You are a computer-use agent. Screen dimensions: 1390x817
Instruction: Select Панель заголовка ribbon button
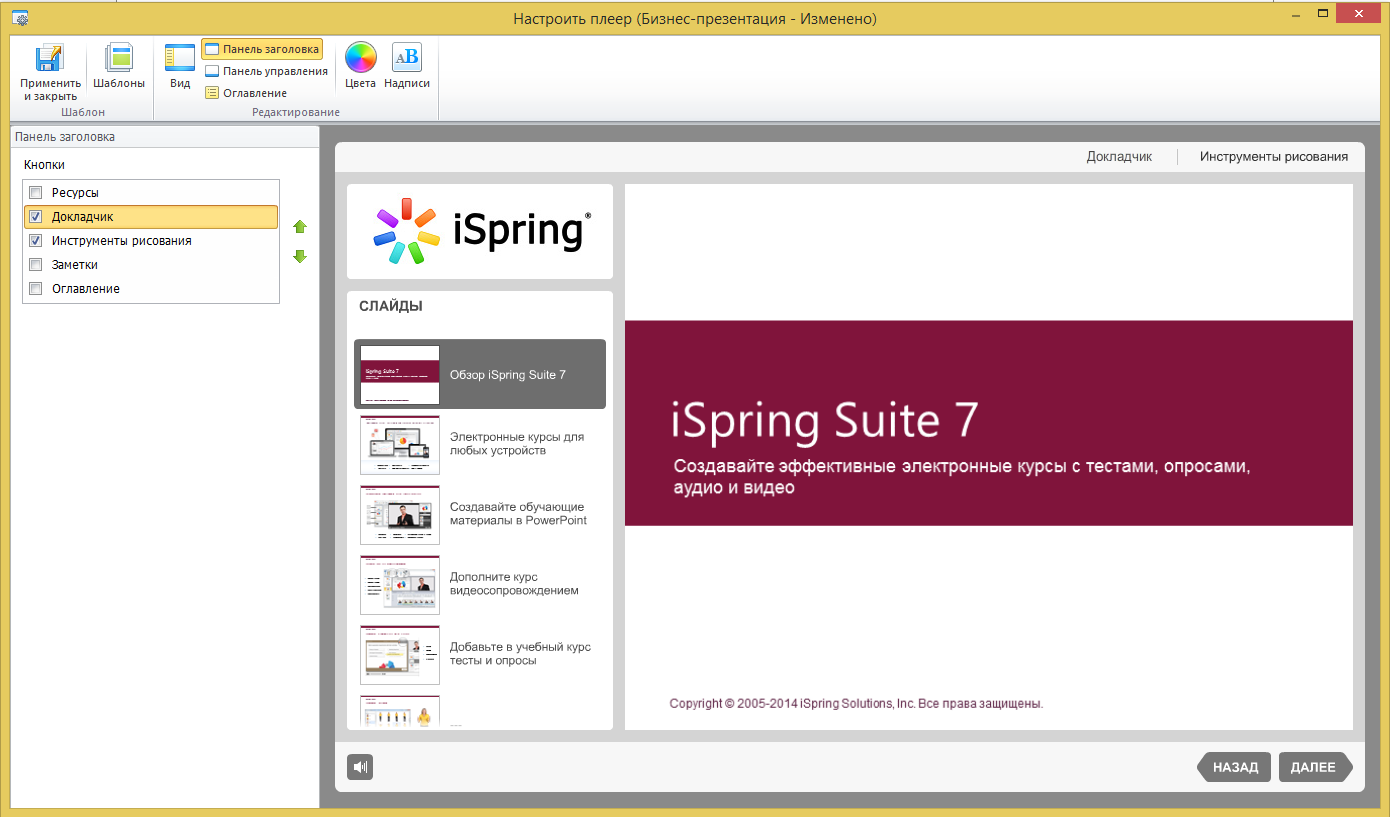pos(262,49)
